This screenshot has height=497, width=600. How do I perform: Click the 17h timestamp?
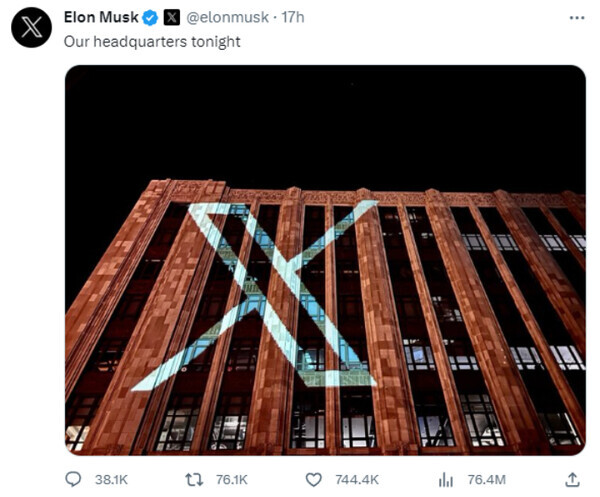point(294,18)
